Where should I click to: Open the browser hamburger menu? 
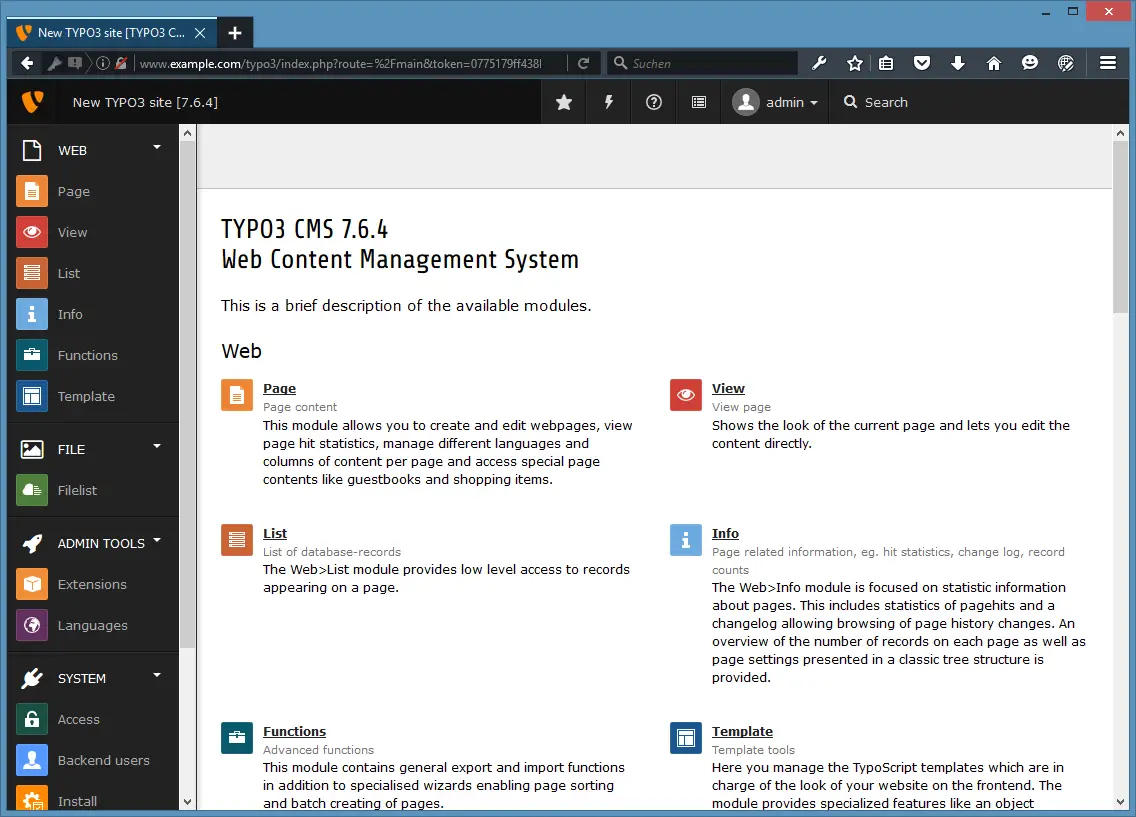coord(1108,63)
